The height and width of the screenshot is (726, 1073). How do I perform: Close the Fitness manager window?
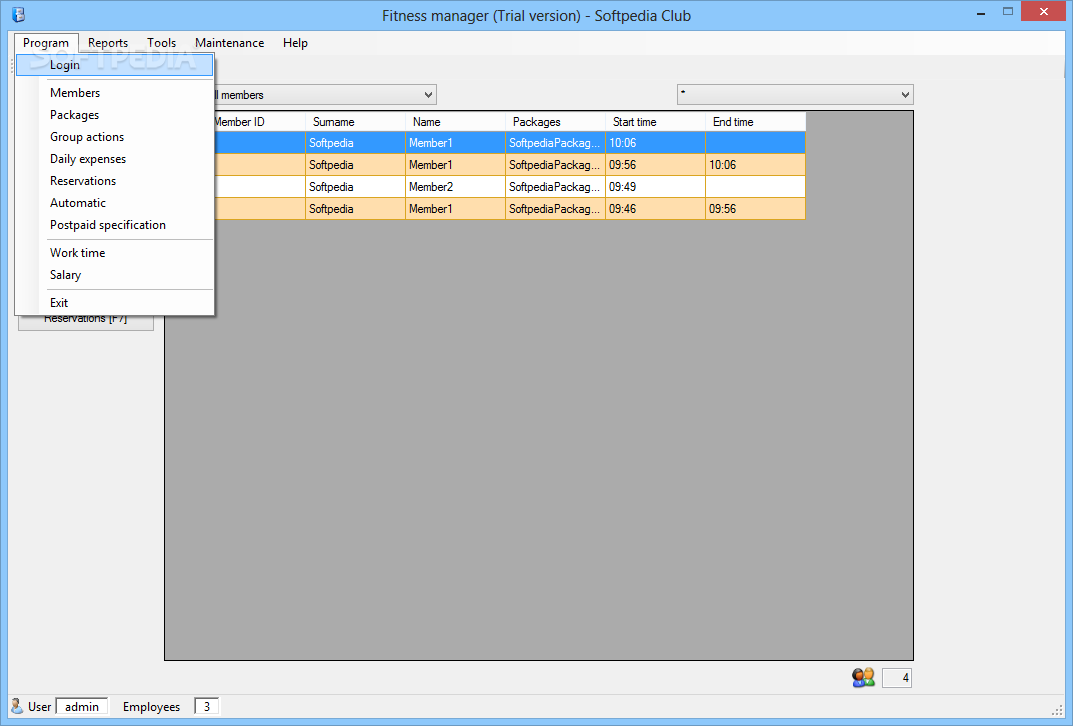click(1044, 11)
